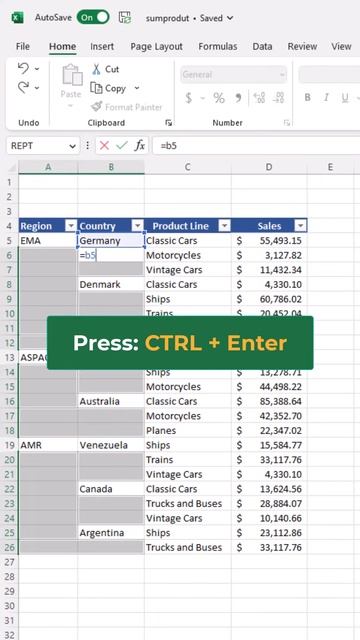Select the Canada cell
Image resolution: width=360 pixels, height=640 pixels.
111,489
